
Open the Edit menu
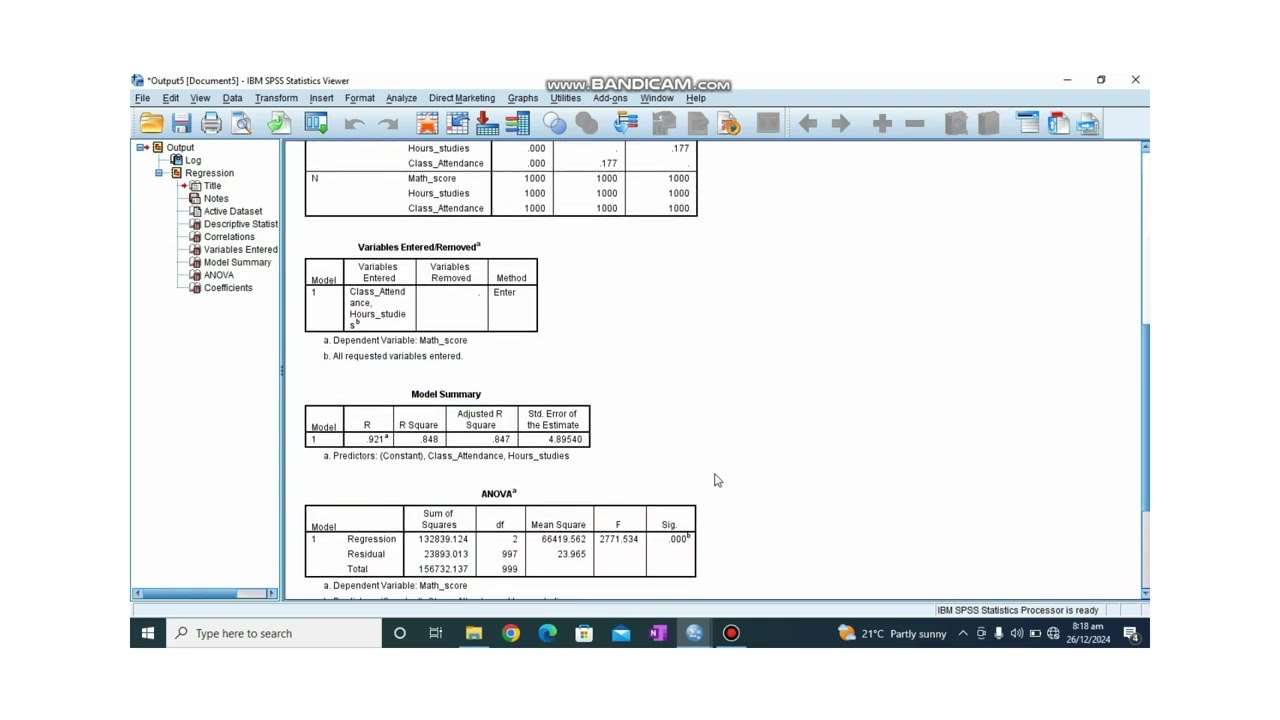coord(171,98)
